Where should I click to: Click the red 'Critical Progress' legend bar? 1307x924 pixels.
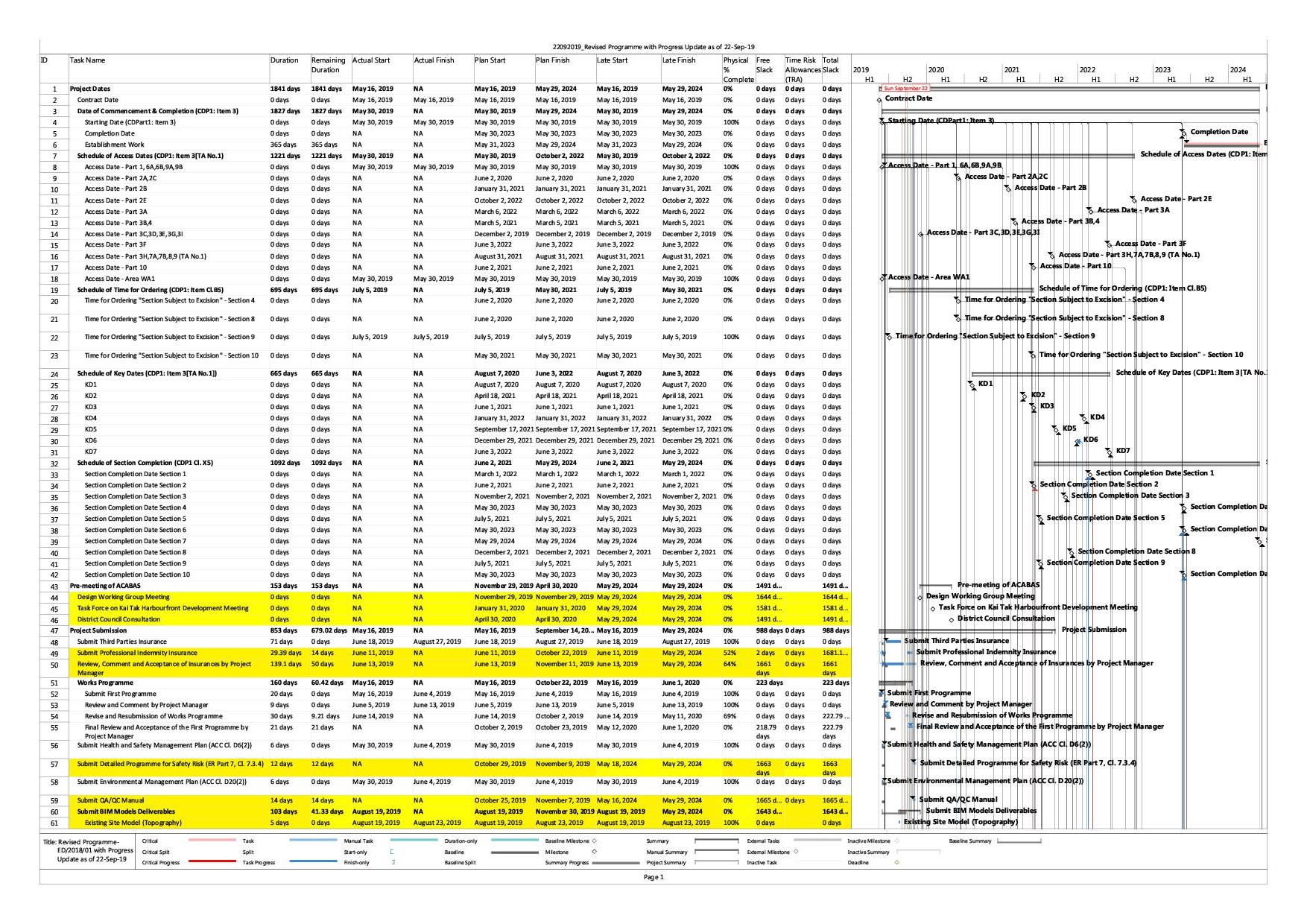[212, 861]
